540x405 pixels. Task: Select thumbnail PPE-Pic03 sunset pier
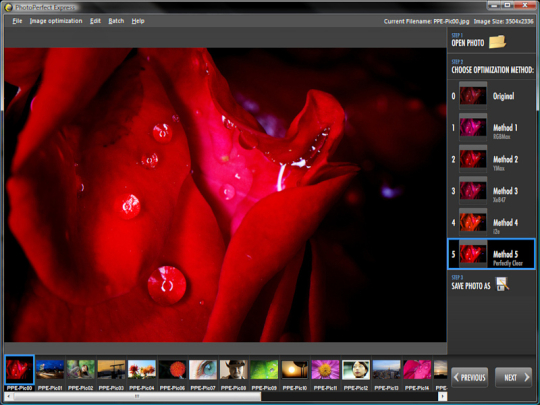tap(111, 370)
